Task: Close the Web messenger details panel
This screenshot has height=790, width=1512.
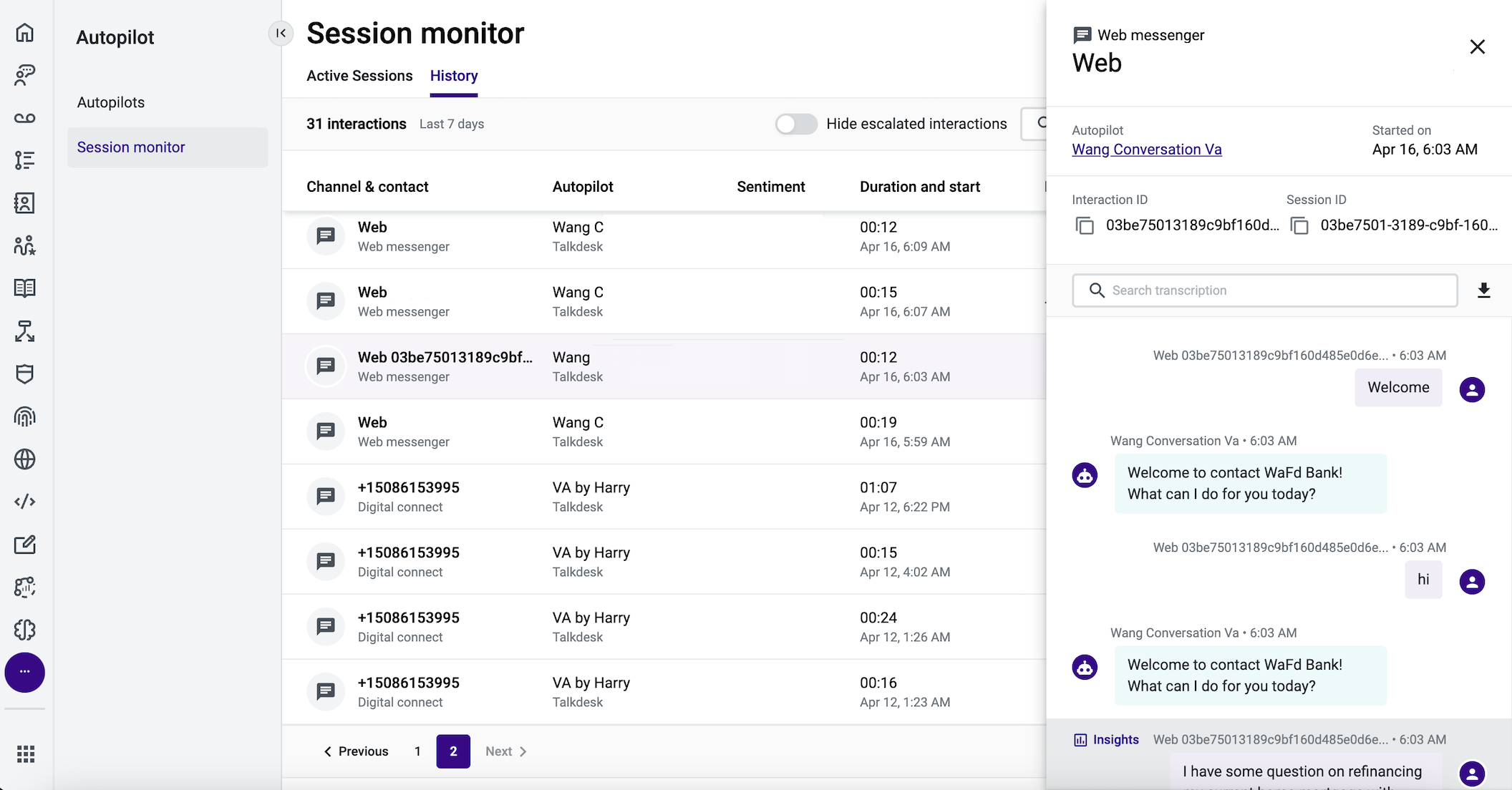Action: 1478,47
